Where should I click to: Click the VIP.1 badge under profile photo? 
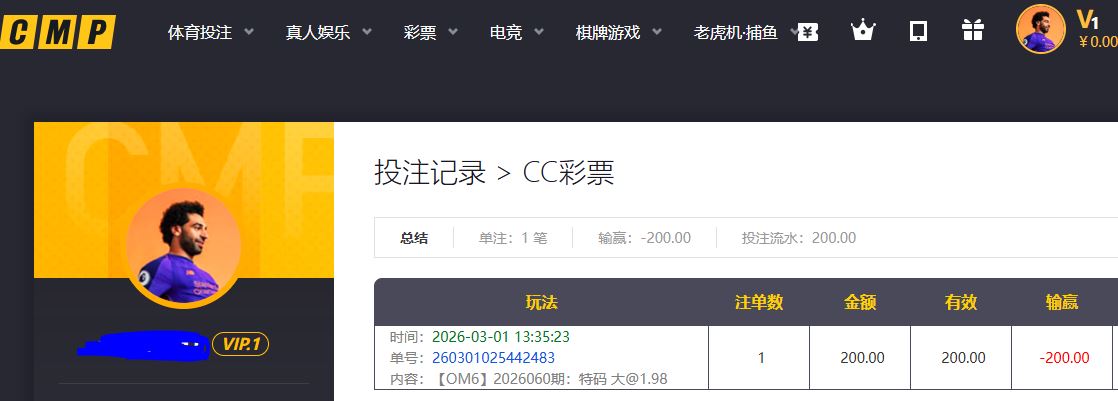(x=240, y=345)
